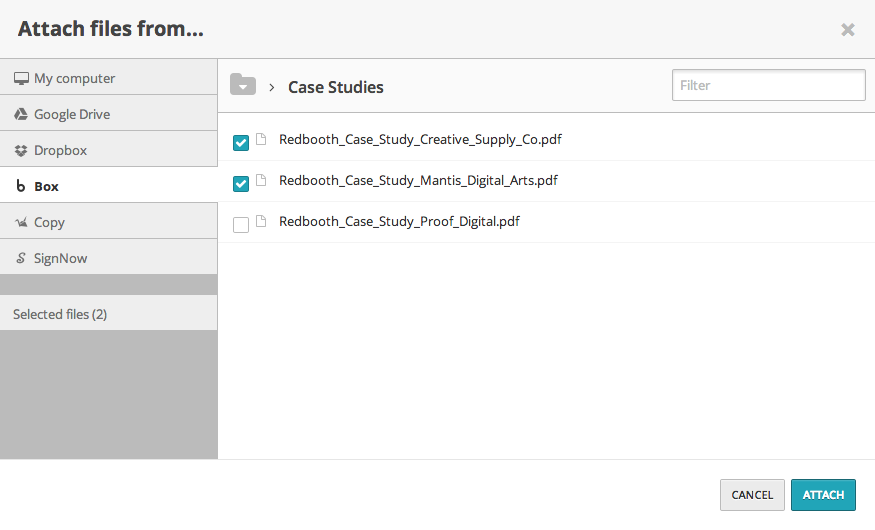Click the Dropbox logo icon
The height and width of the screenshot is (530, 875).
(x=21, y=150)
